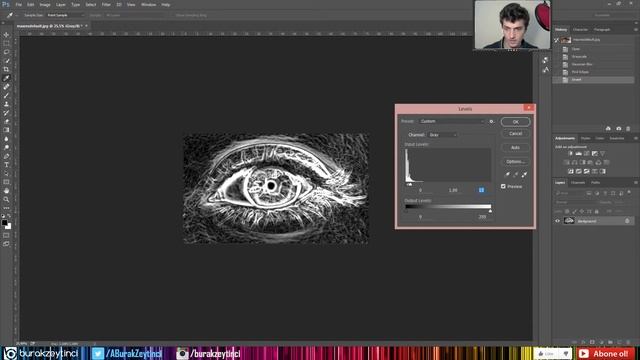Select the Horizontal Type tool

pyautogui.click(x=6, y=164)
